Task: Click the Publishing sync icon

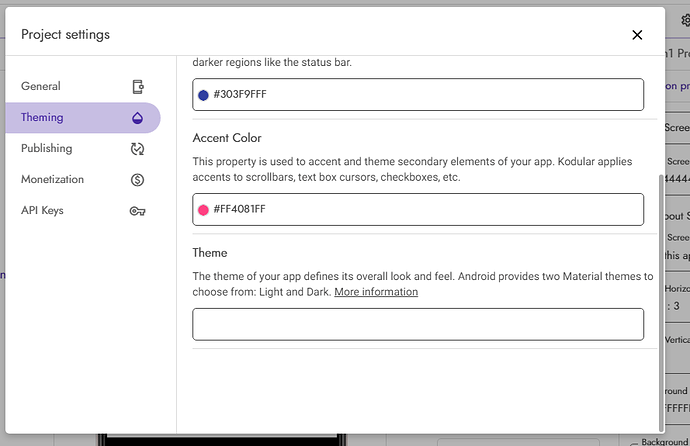Action: coord(138,149)
